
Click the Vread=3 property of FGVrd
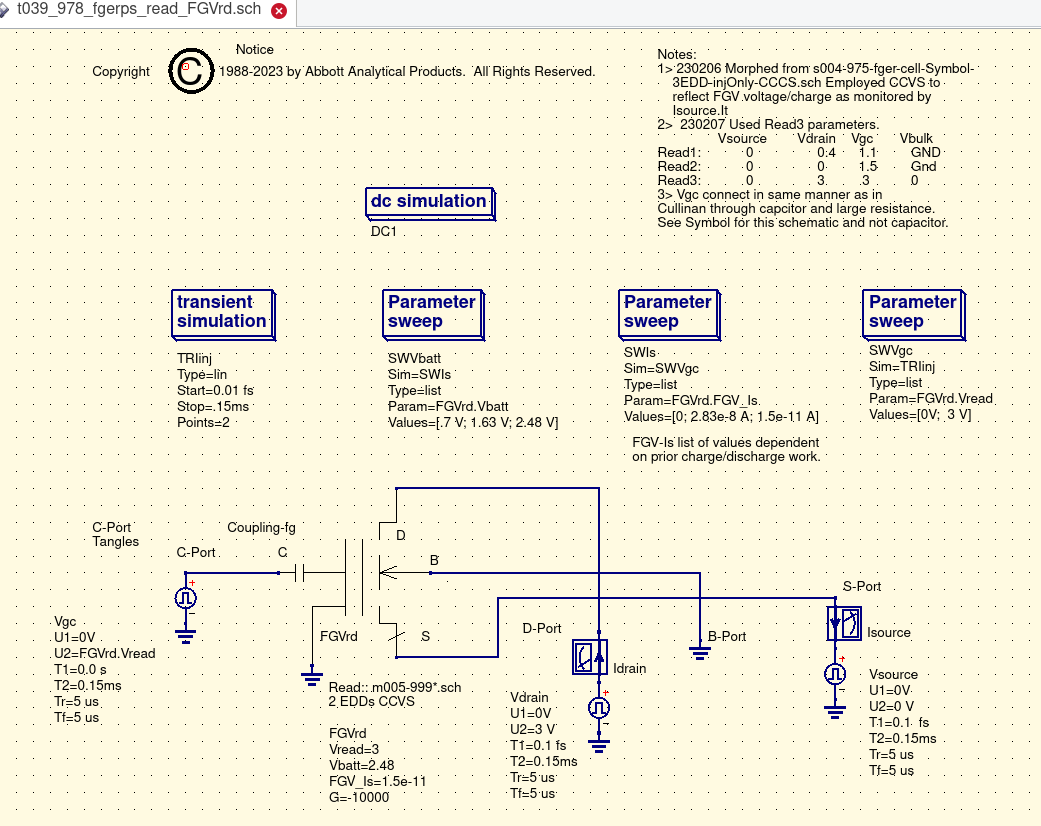pos(354,749)
